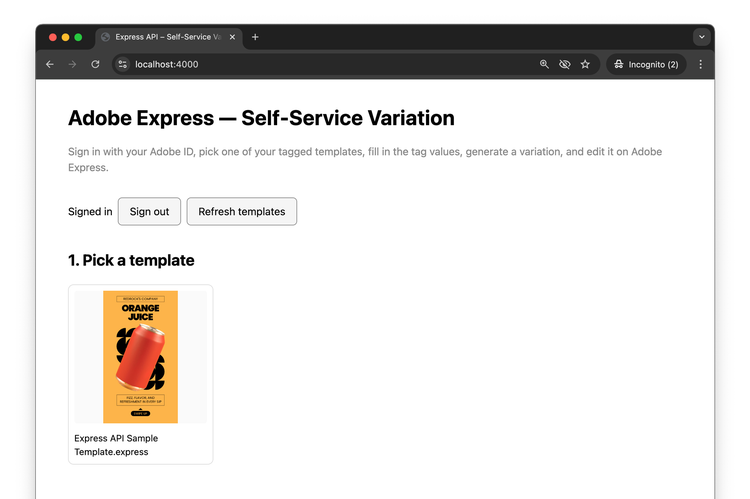The image size is (750, 499).
Task: Click the '1. Pick a template' heading
Action: coord(131,260)
